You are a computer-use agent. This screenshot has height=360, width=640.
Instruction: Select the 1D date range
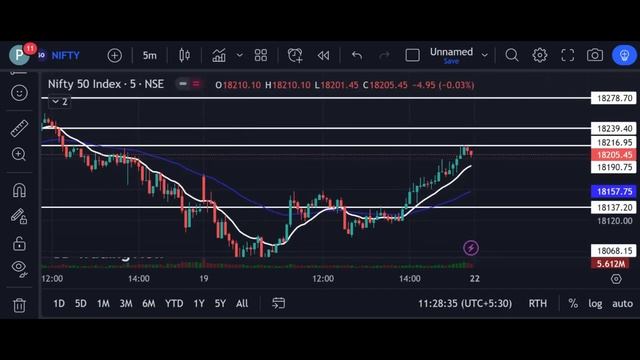[59, 304]
